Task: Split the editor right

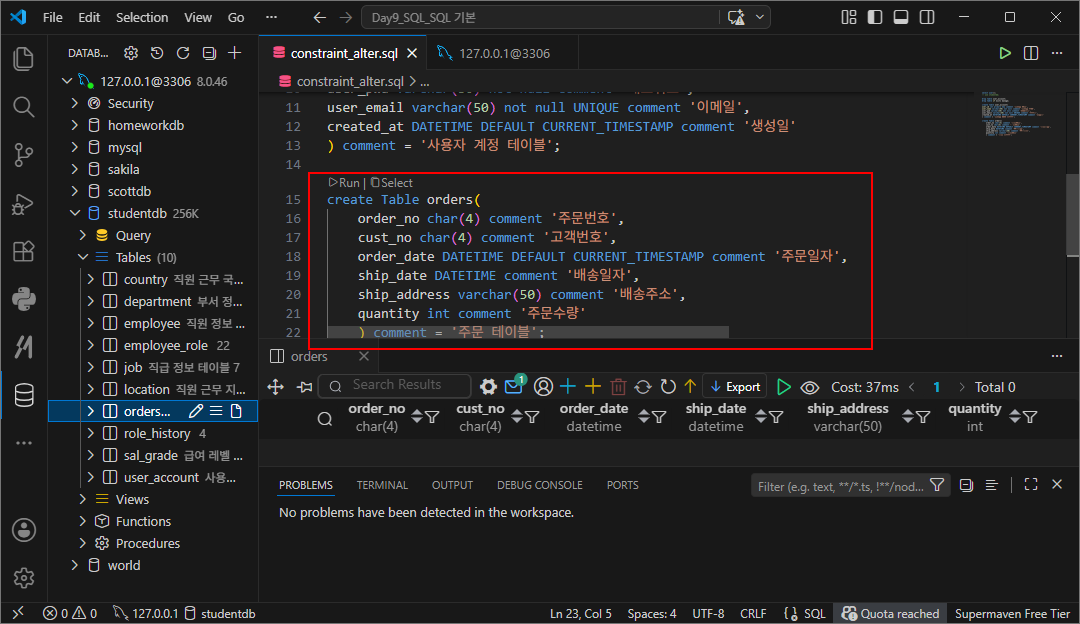Action: tap(1031, 53)
